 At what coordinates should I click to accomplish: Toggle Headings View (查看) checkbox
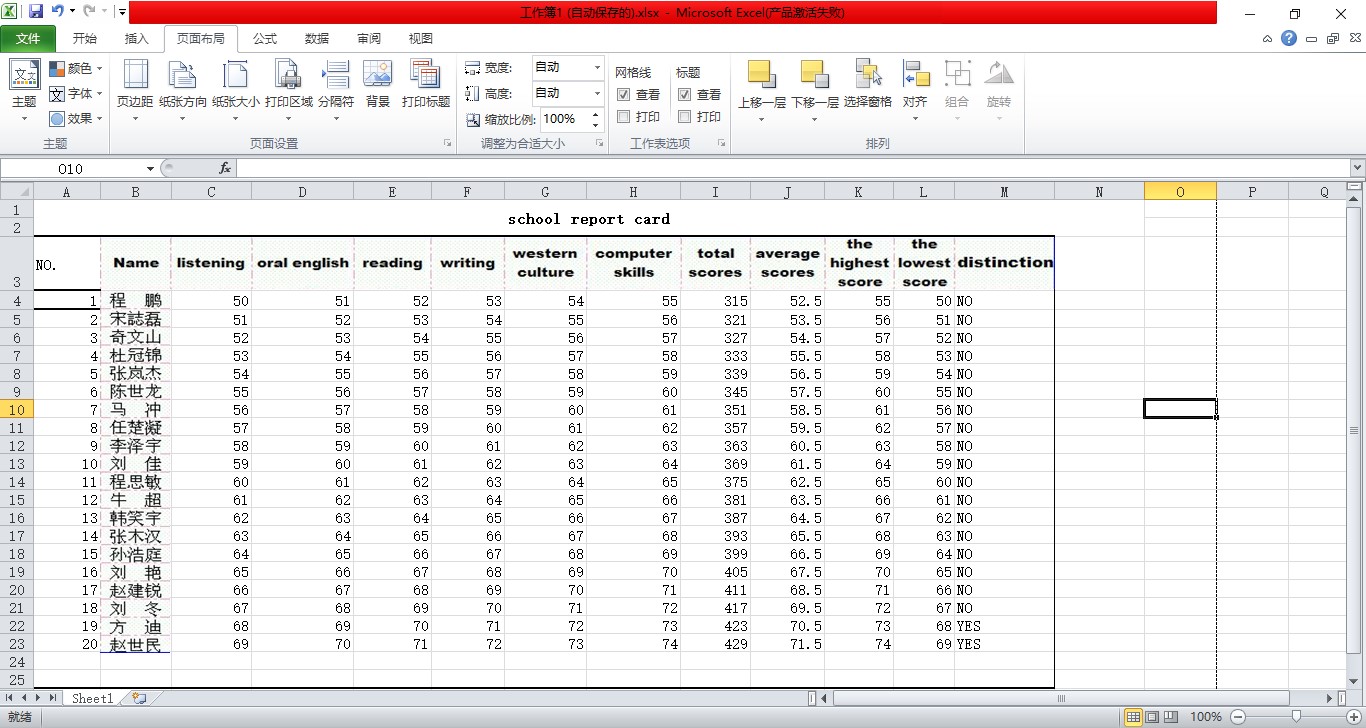pyautogui.click(x=685, y=94)
